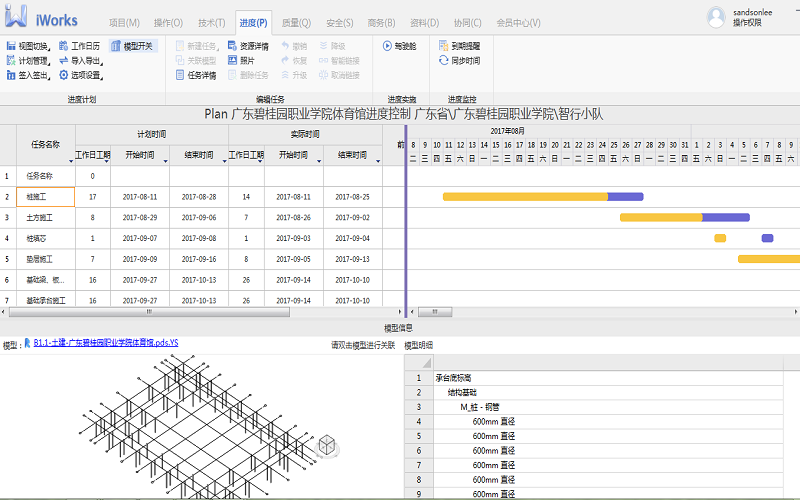Open 实际时间 结束时间 column filter arrow
The width and height of the screenshot is (800, 500).
point(378,161)
